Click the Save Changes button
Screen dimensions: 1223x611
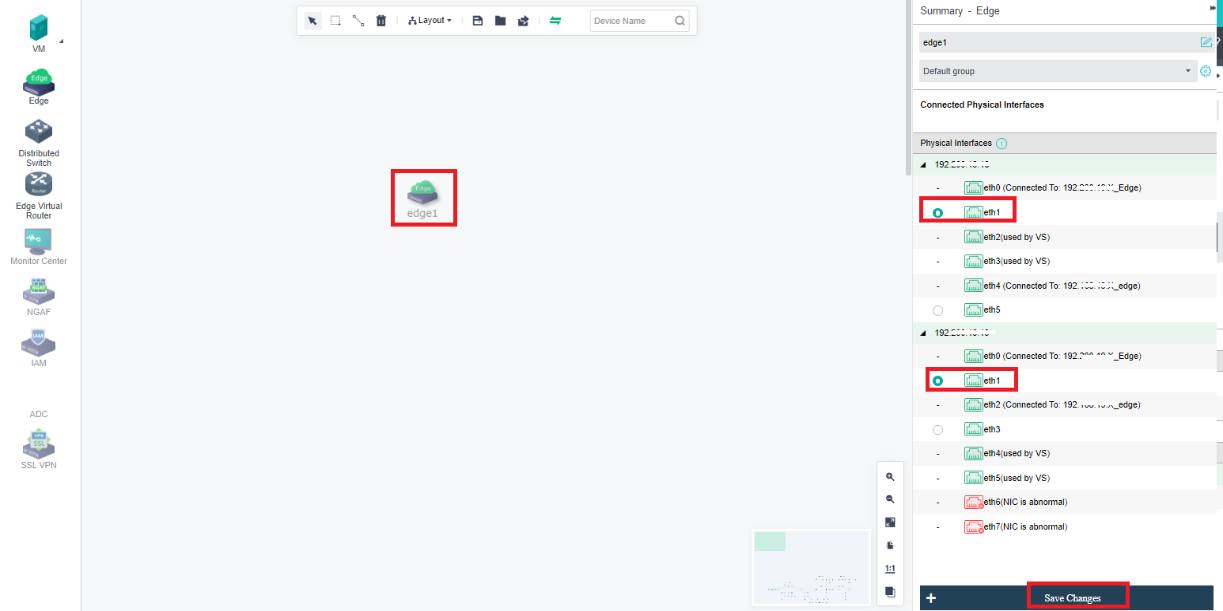point(1073,597)
